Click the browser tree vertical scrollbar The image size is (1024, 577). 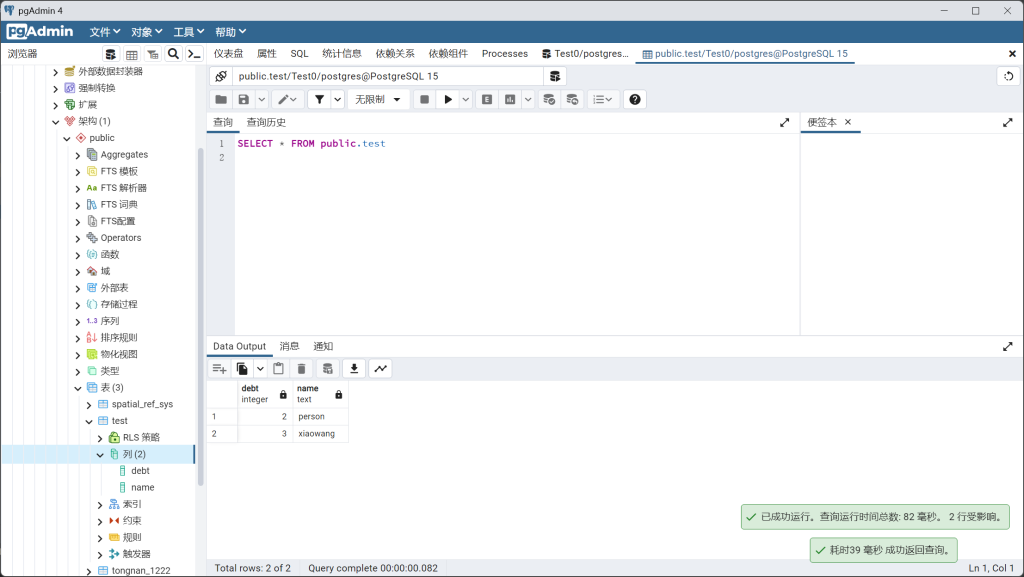200,317
